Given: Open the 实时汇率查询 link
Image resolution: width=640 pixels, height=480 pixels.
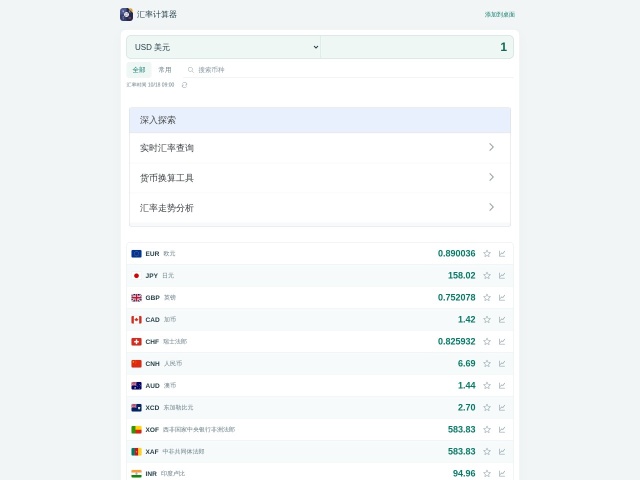Looking at the screenshot, I should click(320, 148).
